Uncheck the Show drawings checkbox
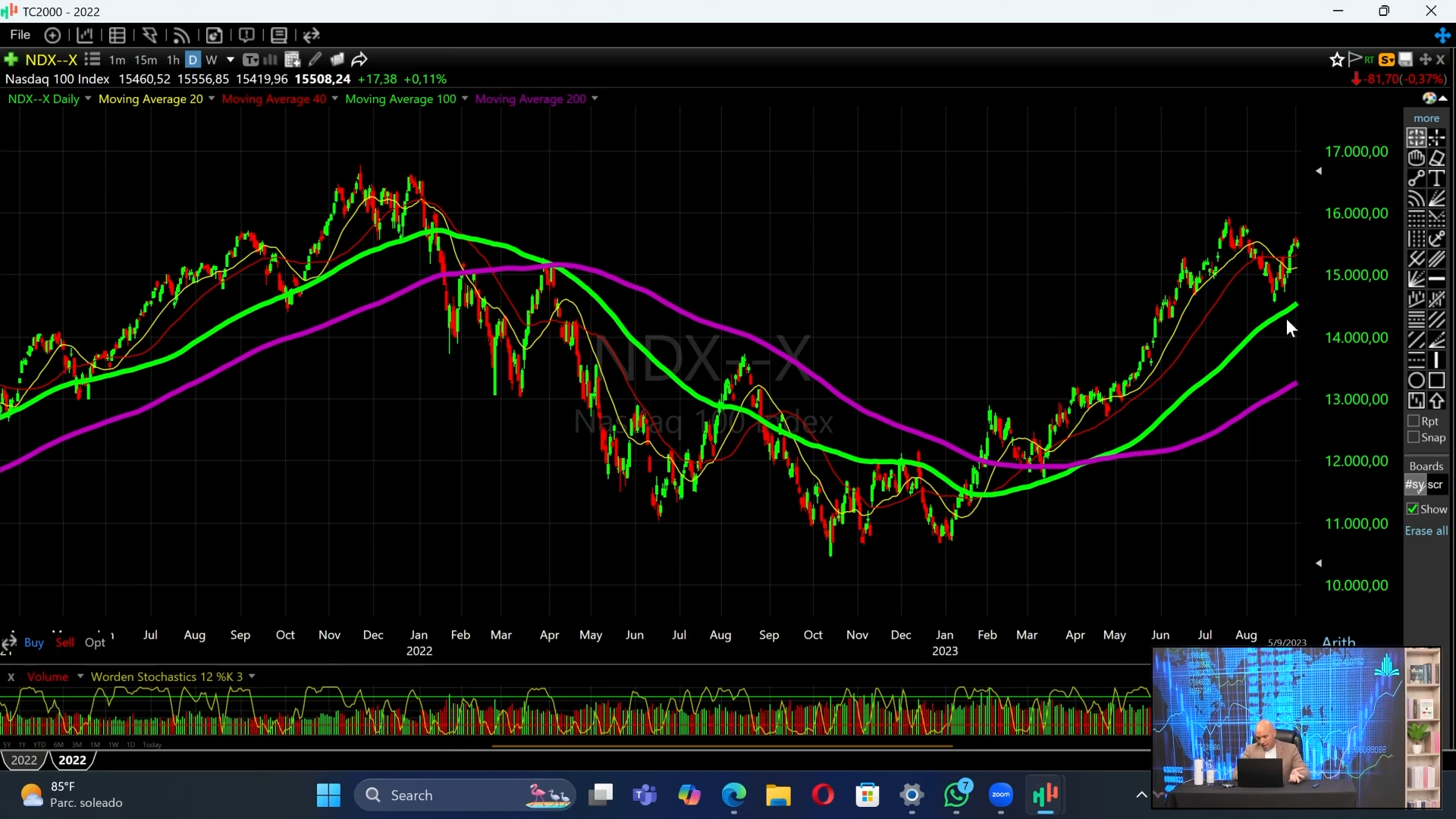1456x819 pixels. pos(1413,509)
